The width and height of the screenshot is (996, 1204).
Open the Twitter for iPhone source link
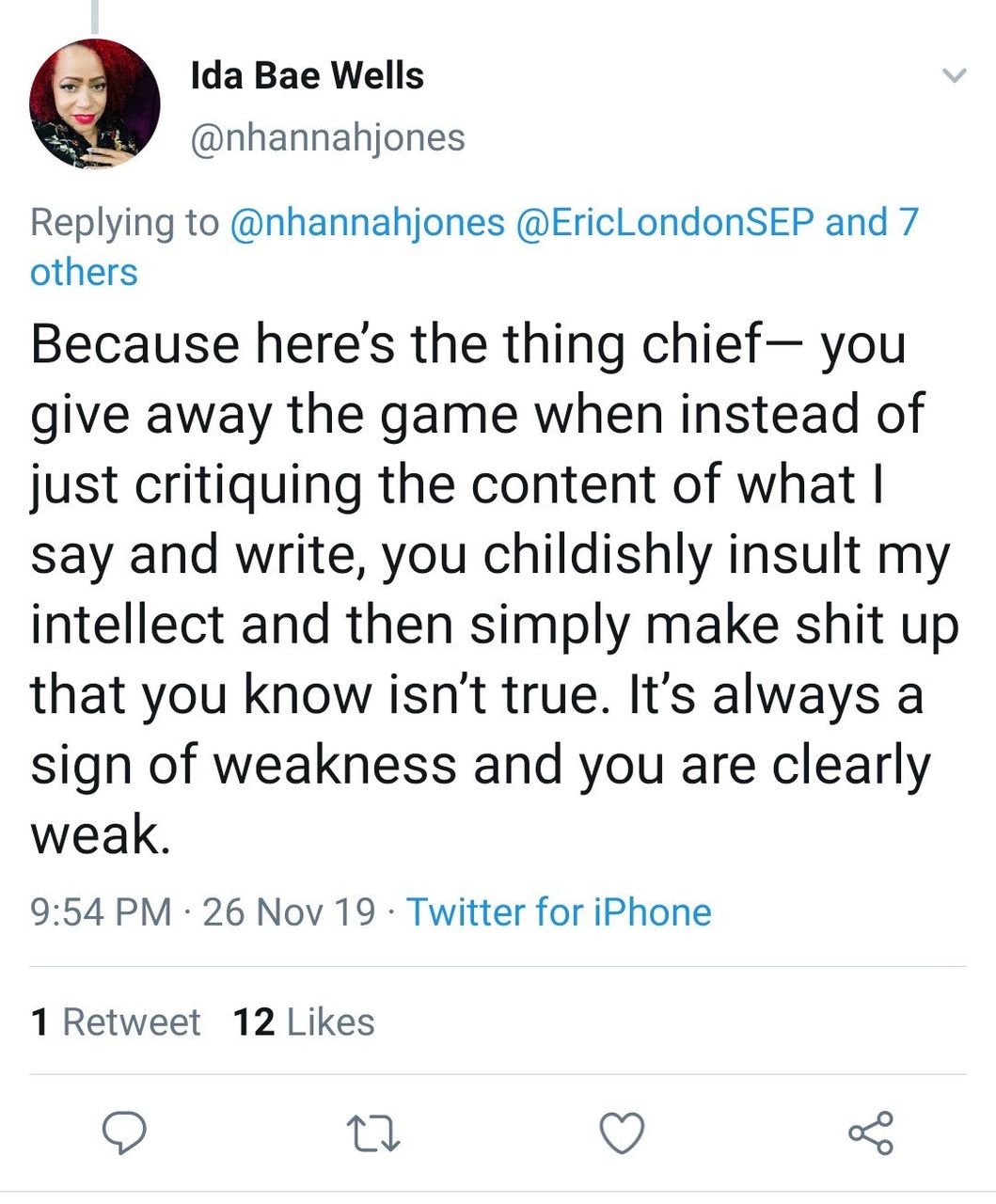click(559, 911)
